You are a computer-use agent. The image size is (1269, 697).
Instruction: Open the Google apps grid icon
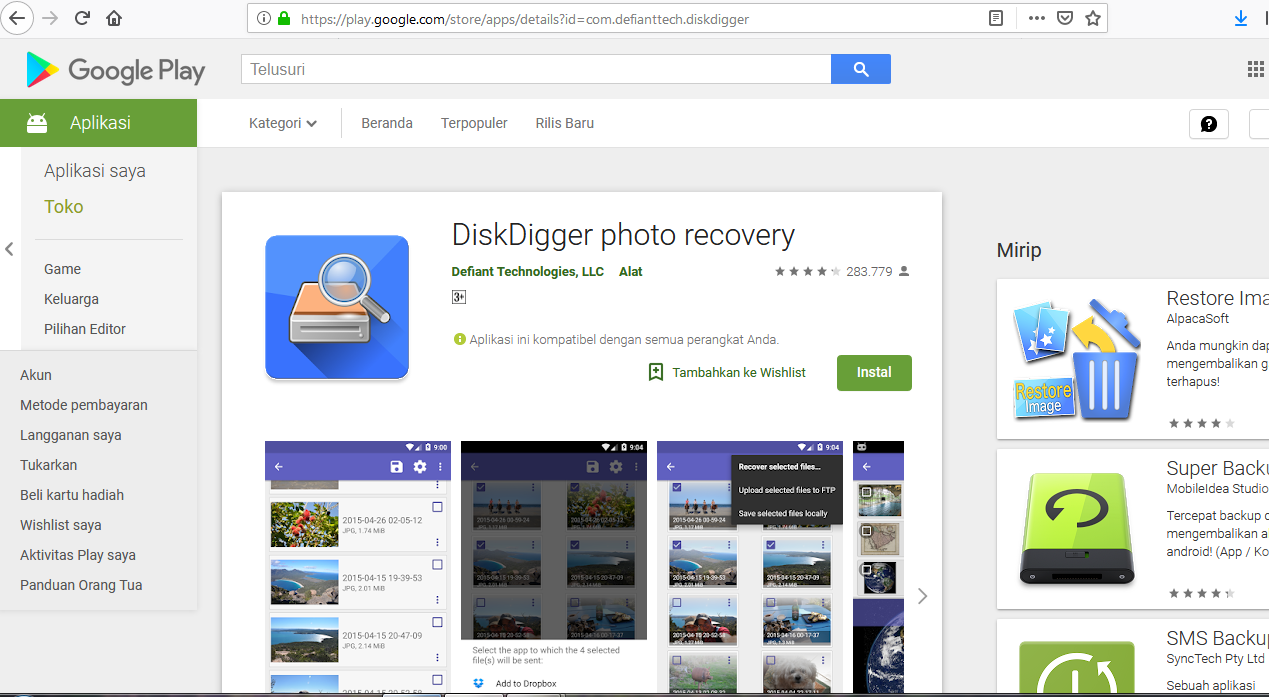[x=1256, y=69]
